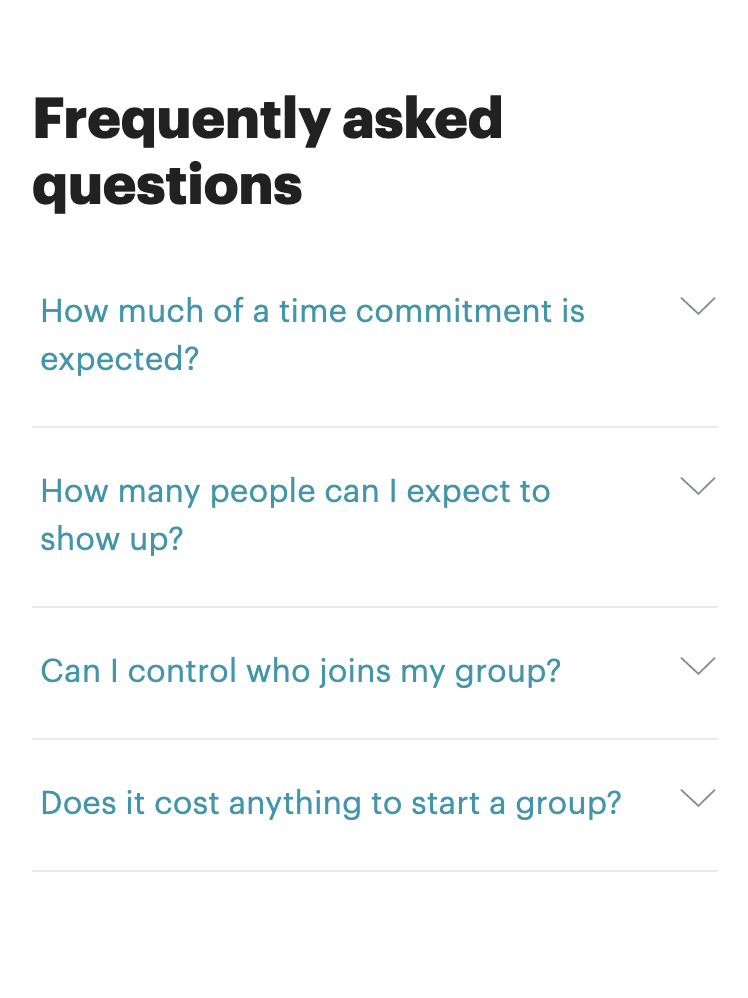748x998 pixels.
Task: Open 'How many people can I expect to show up?'
Action: click(x=295, y=515)
